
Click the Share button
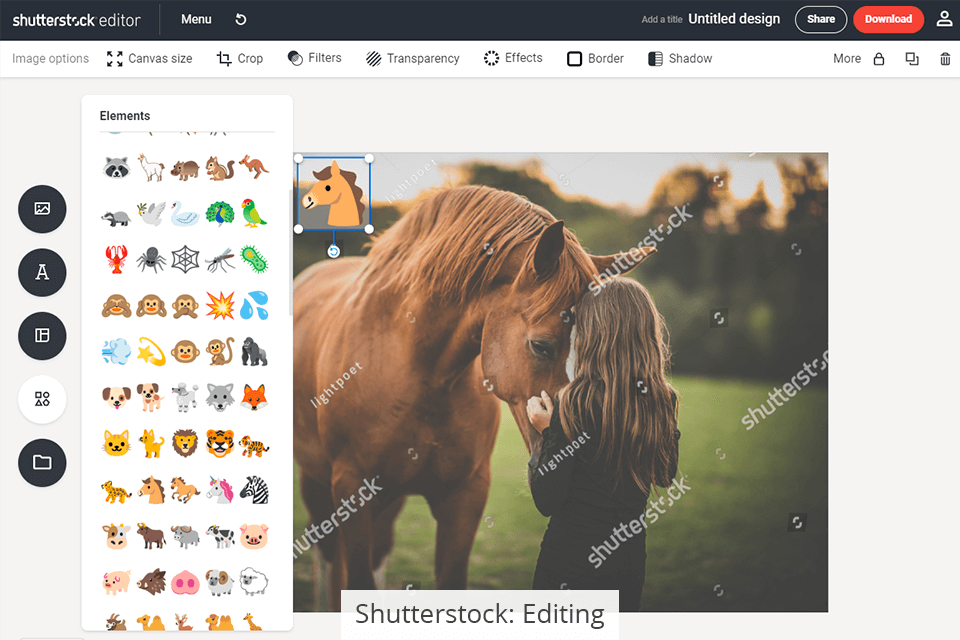(820, 19)
